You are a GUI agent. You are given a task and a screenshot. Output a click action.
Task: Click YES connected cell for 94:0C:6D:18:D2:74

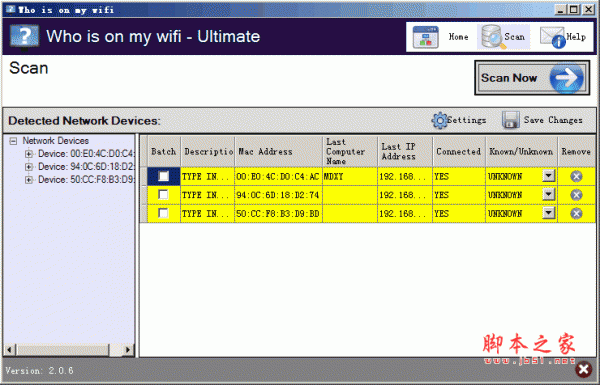click(x=459, y=195)
